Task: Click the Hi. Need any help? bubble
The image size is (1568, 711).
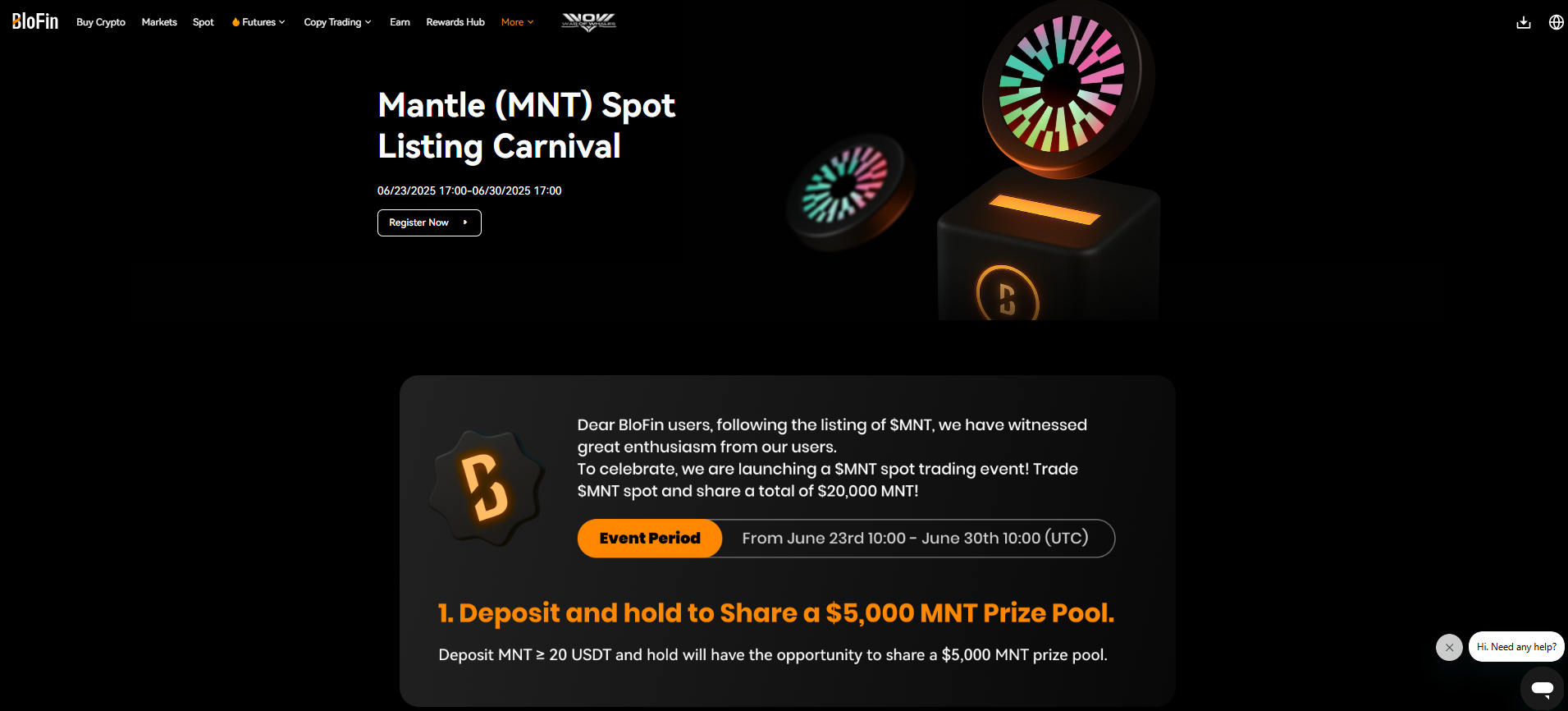Action: click(x=1516, y=647)
